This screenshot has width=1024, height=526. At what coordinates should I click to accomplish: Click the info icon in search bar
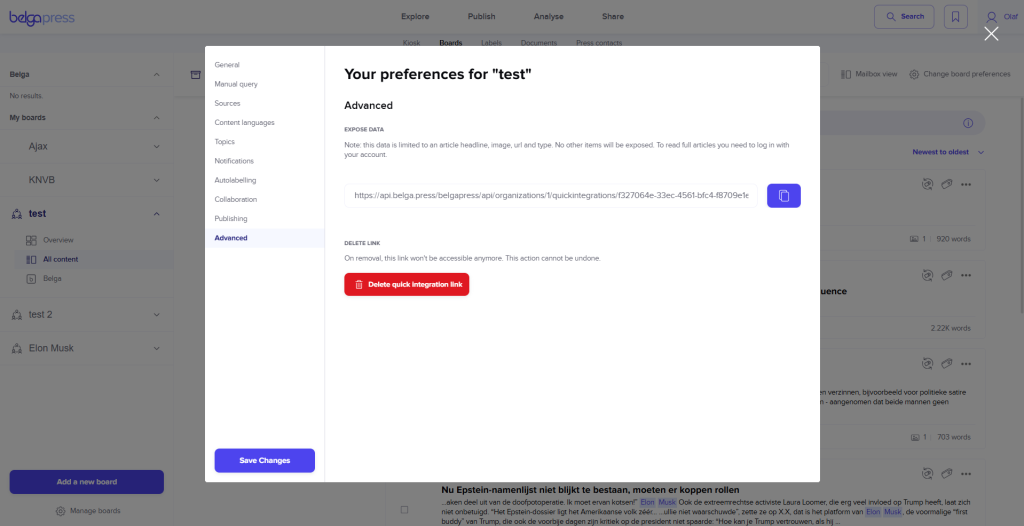[968, 123]
